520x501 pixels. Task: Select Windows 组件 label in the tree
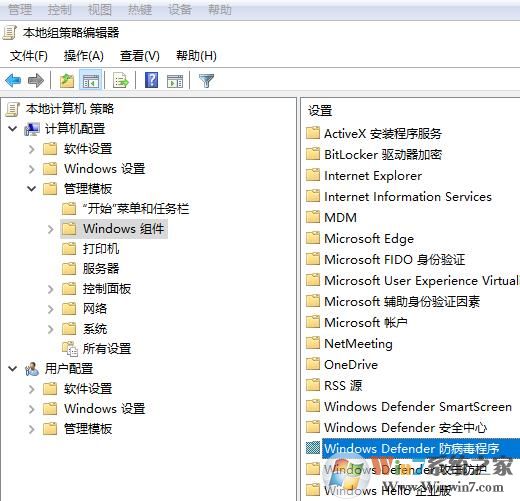pyautogui.click(x=123, y=229)
